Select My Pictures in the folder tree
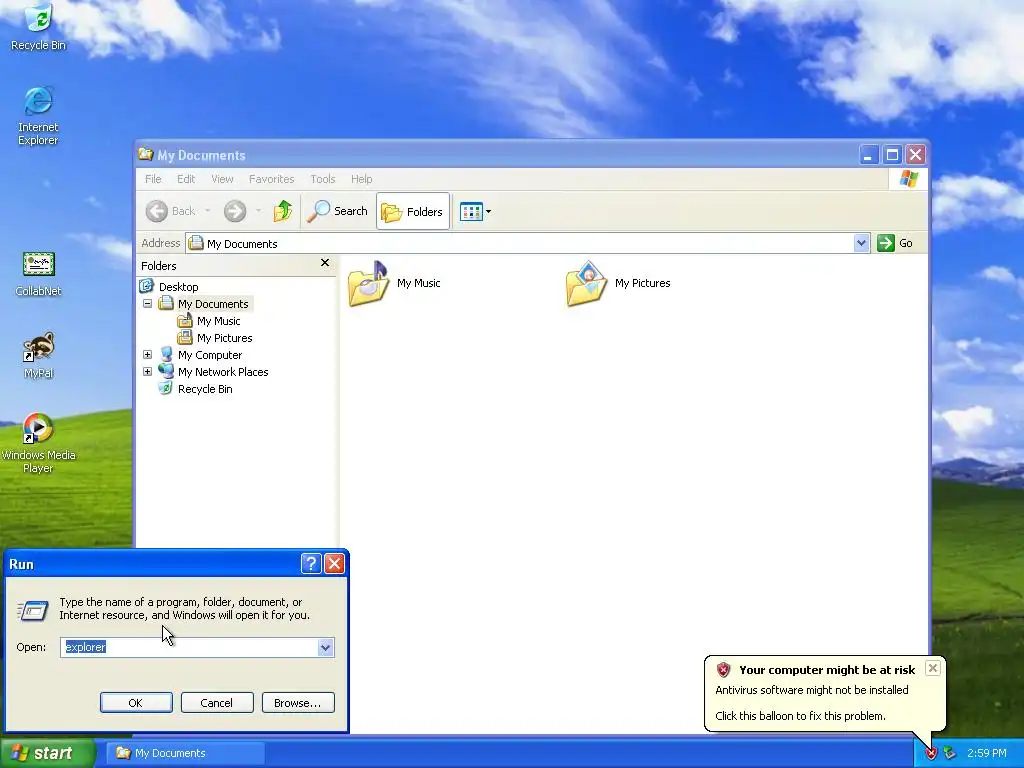The image size is (1024, 768). pyautogui.click(x=224, y=338)
